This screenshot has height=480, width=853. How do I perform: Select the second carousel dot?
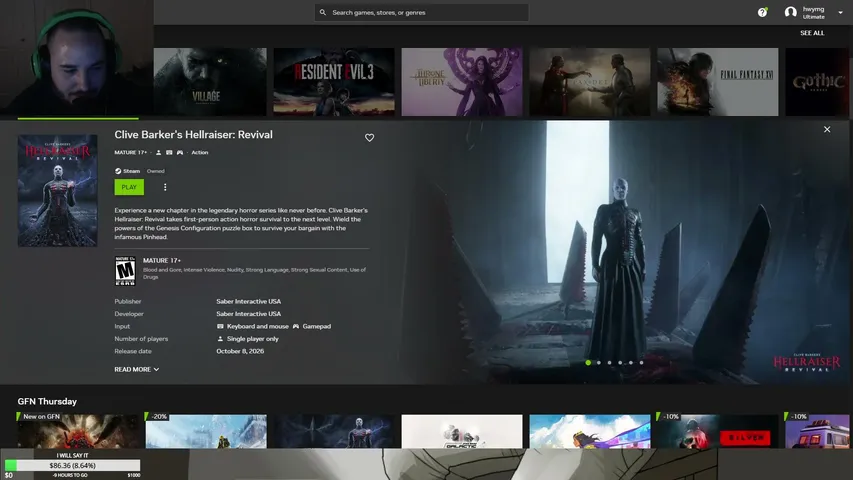click(599, 362)
